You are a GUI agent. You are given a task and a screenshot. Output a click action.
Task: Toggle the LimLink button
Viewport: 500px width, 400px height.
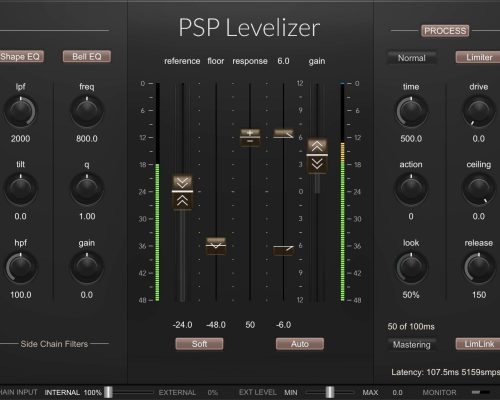click(478, 344)
